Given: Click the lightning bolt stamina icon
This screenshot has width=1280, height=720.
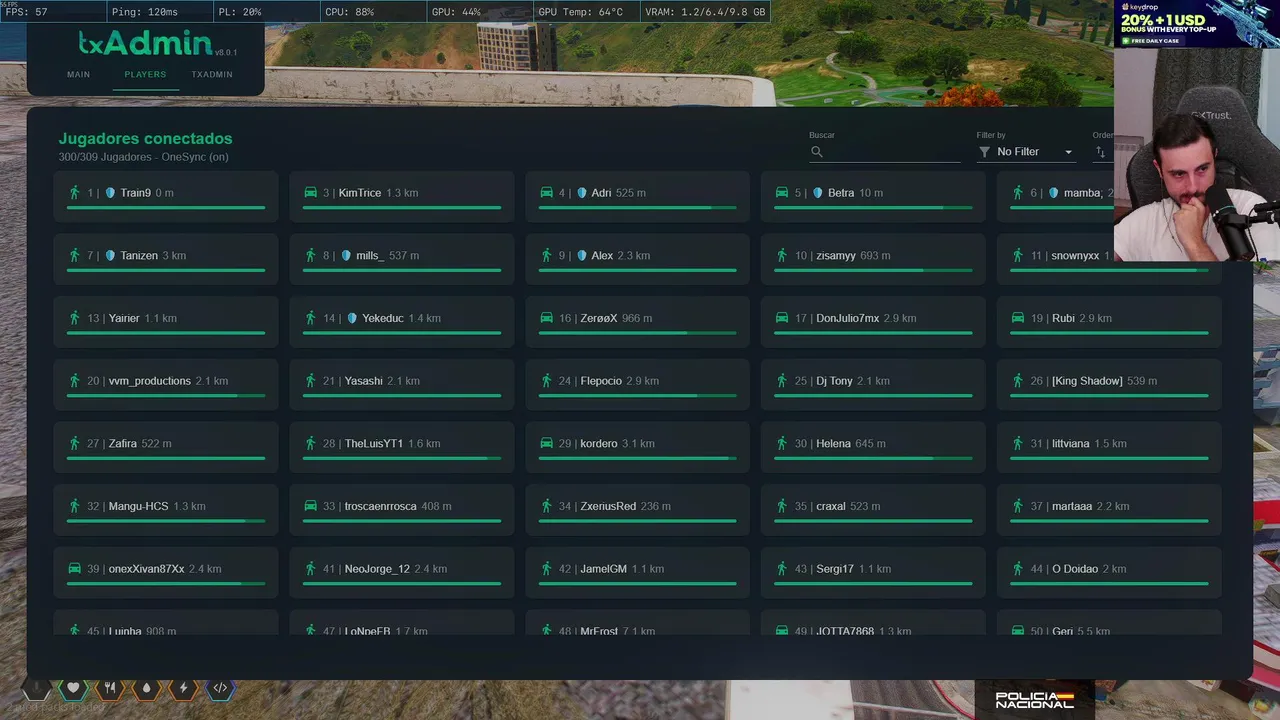Looking at the screenshot, I should 184,688.
